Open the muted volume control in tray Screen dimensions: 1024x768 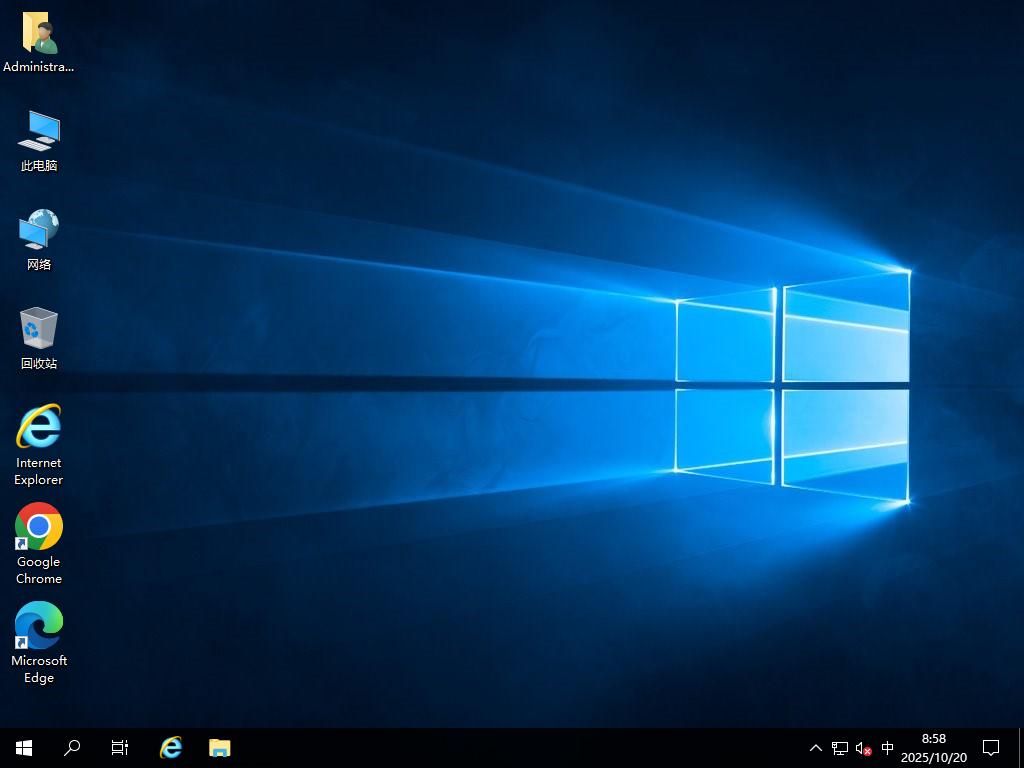[864, 748]
